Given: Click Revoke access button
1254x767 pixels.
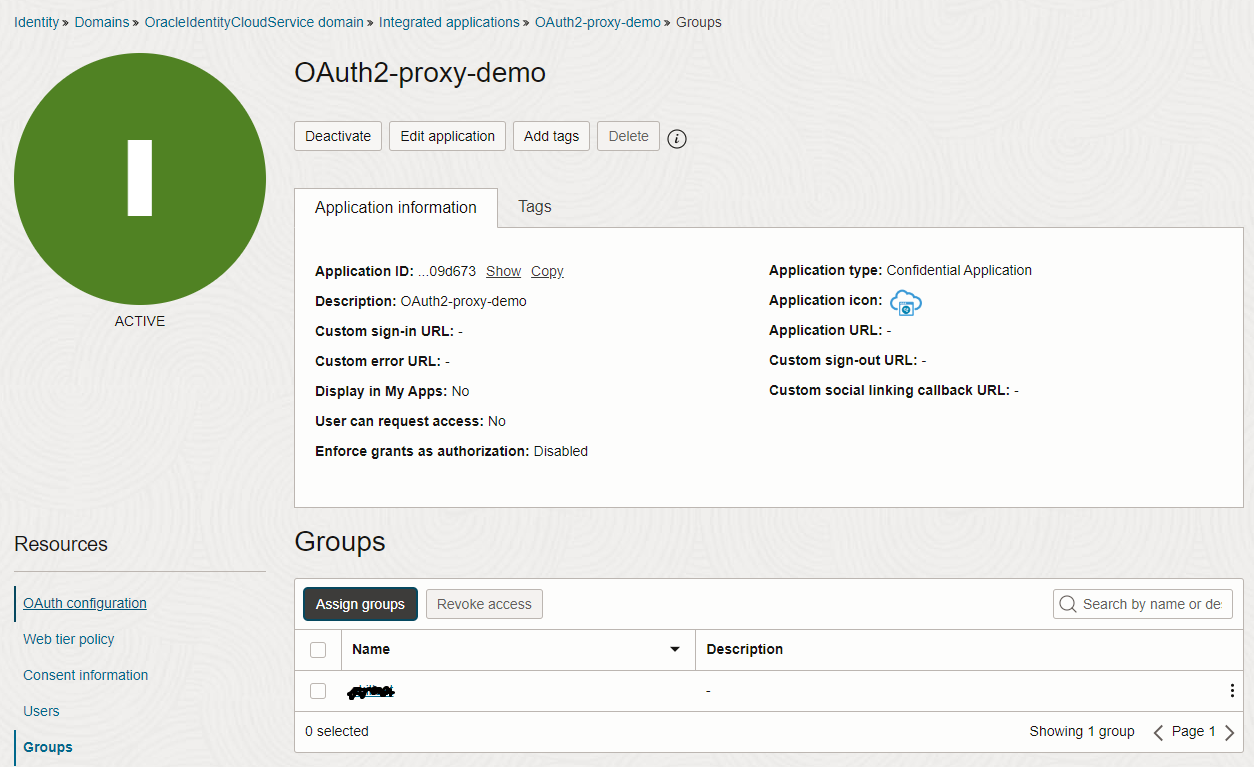Looking at the screenshot, I should (x=484, y=604).
